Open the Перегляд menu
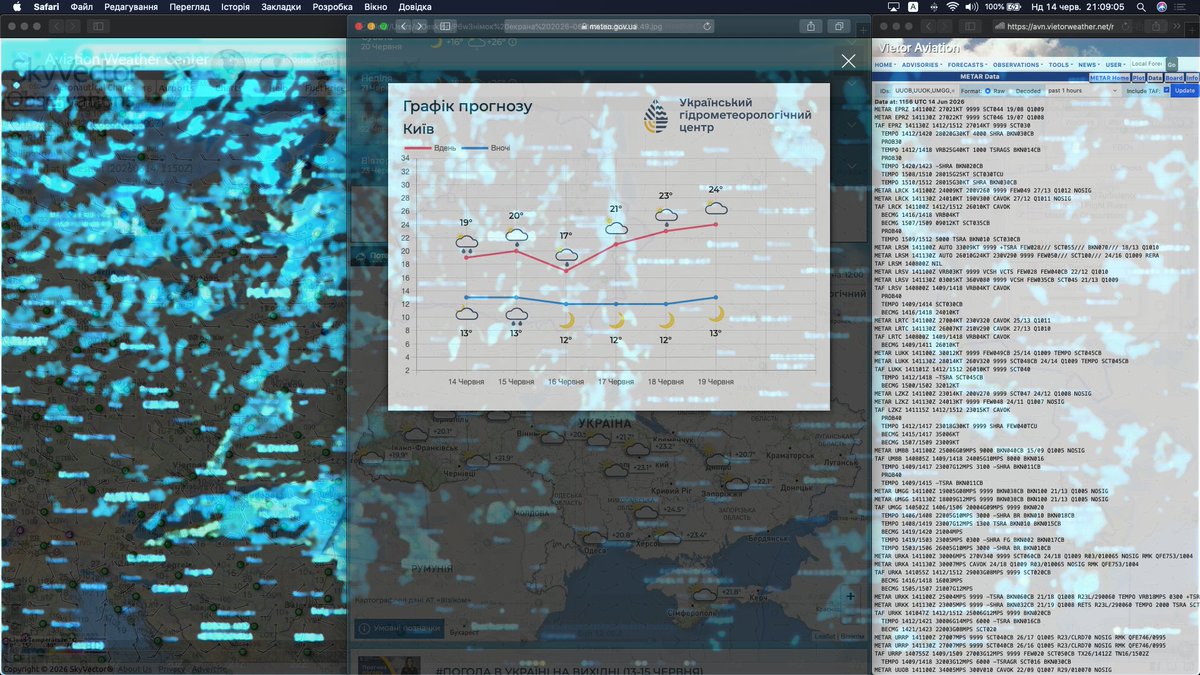Viewport: 1200px width, 675px height. [189, 6]
